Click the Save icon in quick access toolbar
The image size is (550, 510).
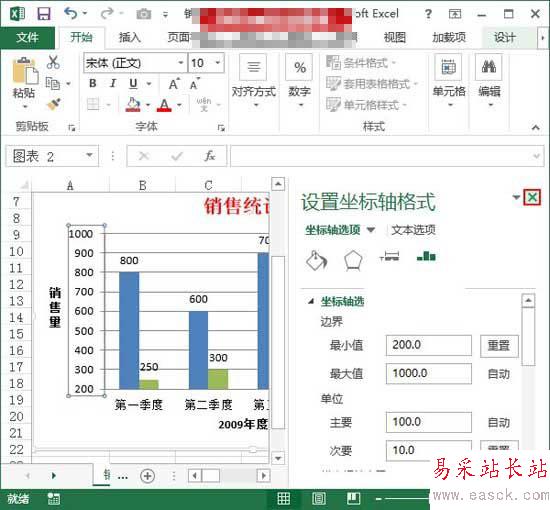pos(44,14)
